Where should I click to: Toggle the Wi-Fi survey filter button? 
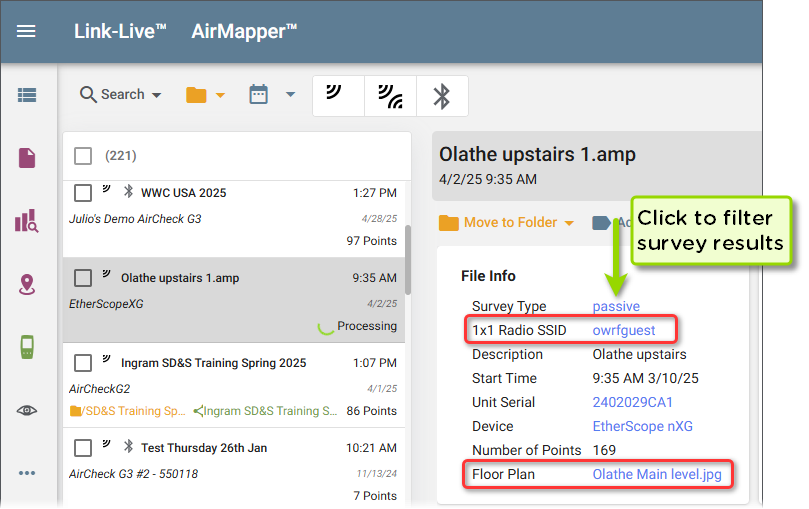(337, 96)
